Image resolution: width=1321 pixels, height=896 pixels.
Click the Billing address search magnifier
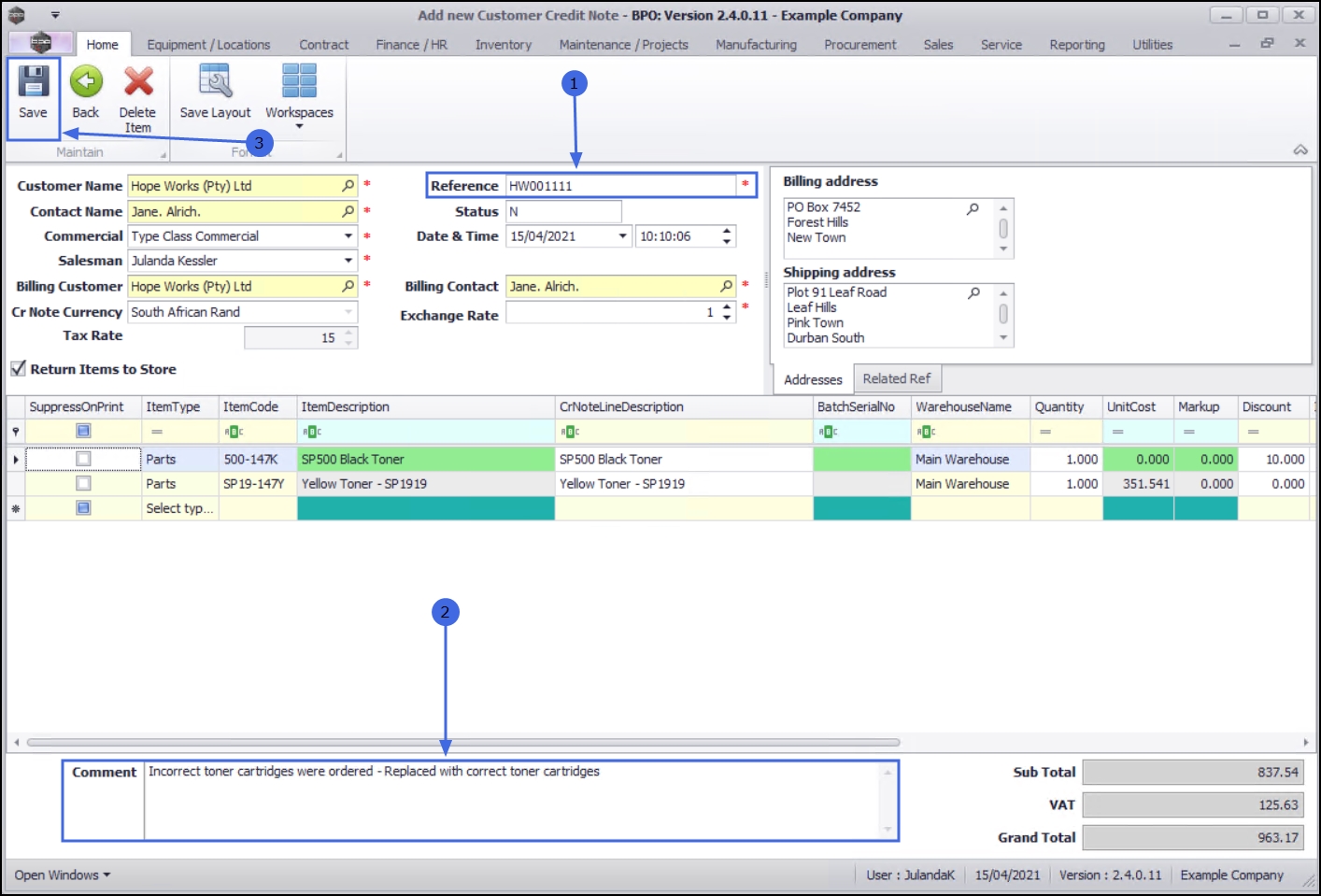click(x=973, y=208)
